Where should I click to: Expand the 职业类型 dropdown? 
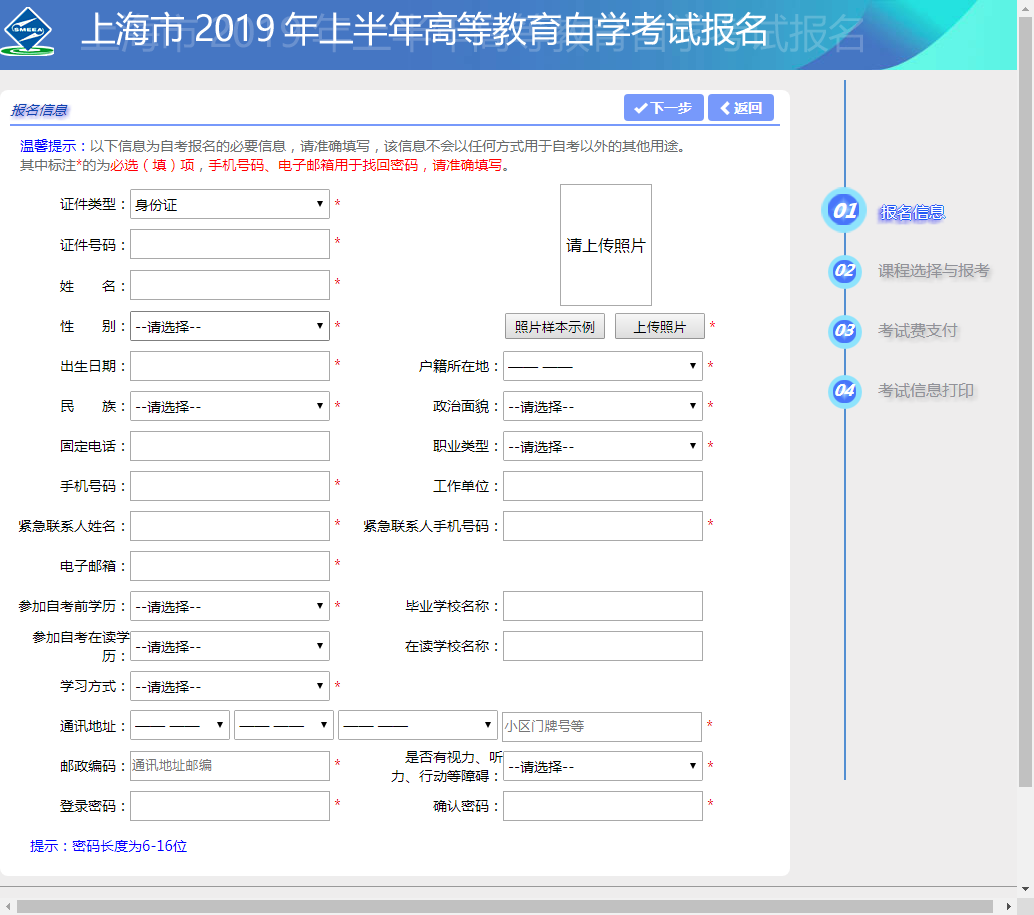[602, 446]
